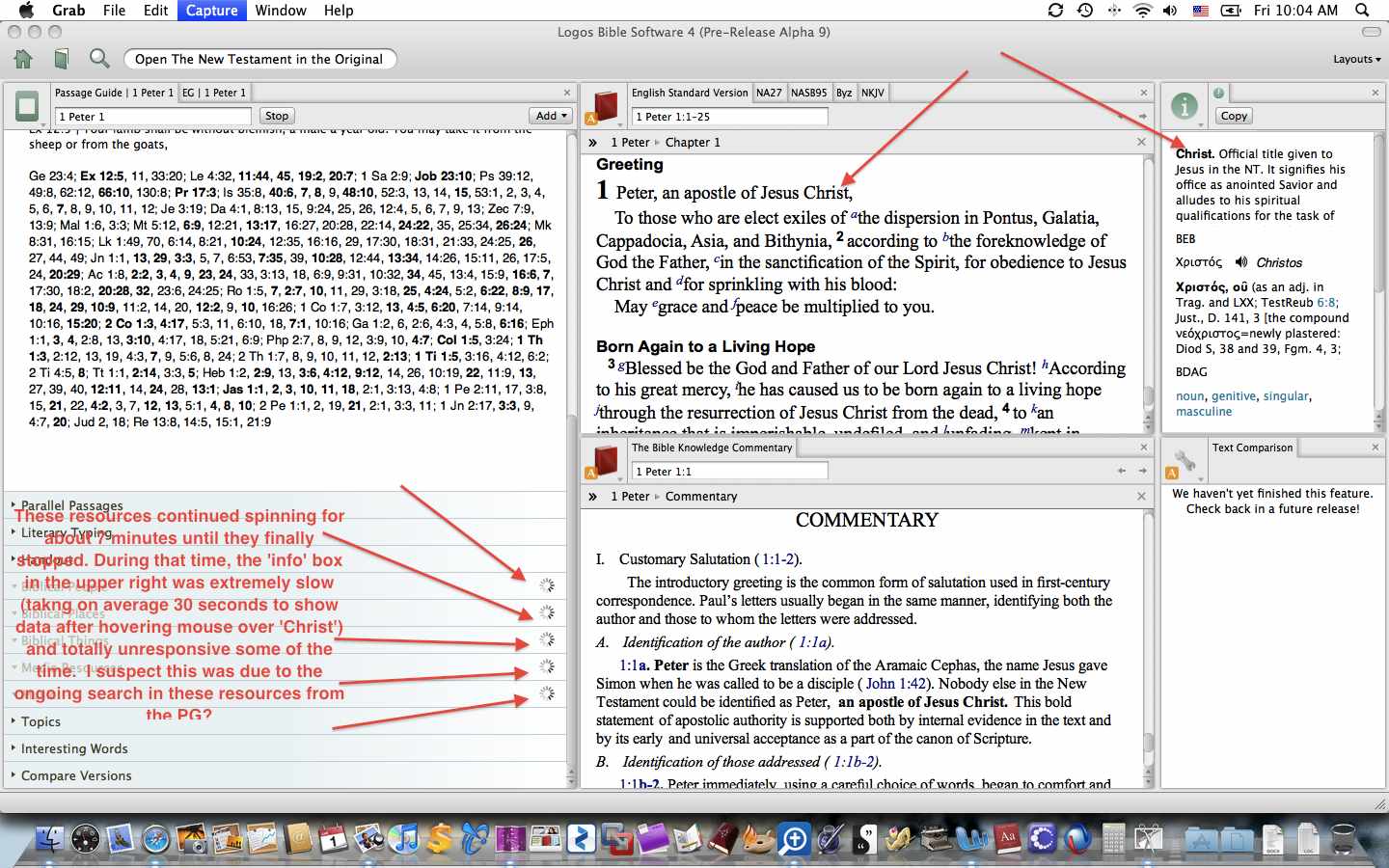Switch to the NKJV tab
Viewport: 1389px width, 868px height.
point(872,93)
